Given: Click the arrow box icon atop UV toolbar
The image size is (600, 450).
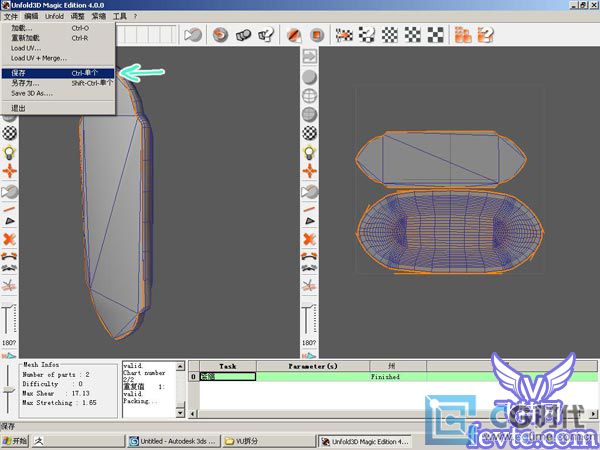Looking at the screenshot, I should pyautogui.click(x=310, y=57).
